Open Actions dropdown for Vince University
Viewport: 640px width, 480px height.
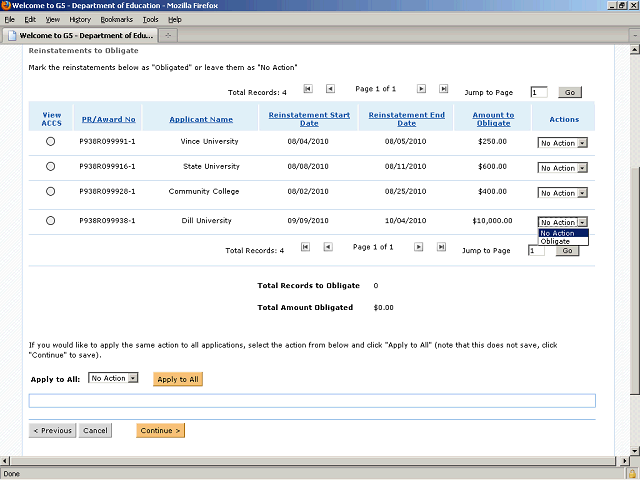tap(563, 143)
